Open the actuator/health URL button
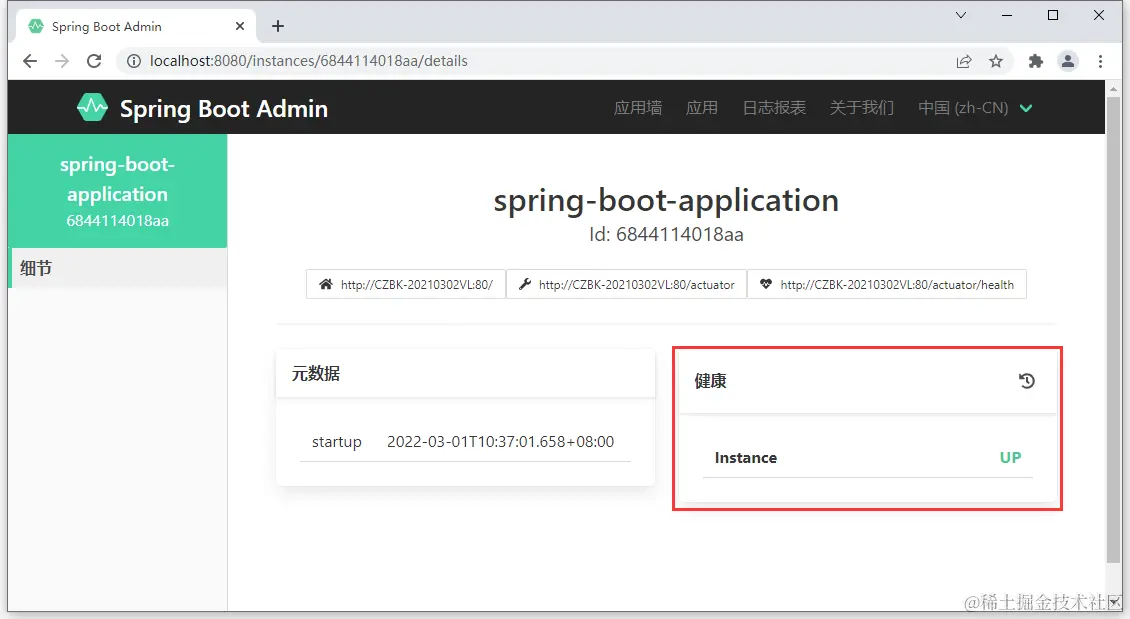Screen dimensions: 1130x619 pos(887,284)
